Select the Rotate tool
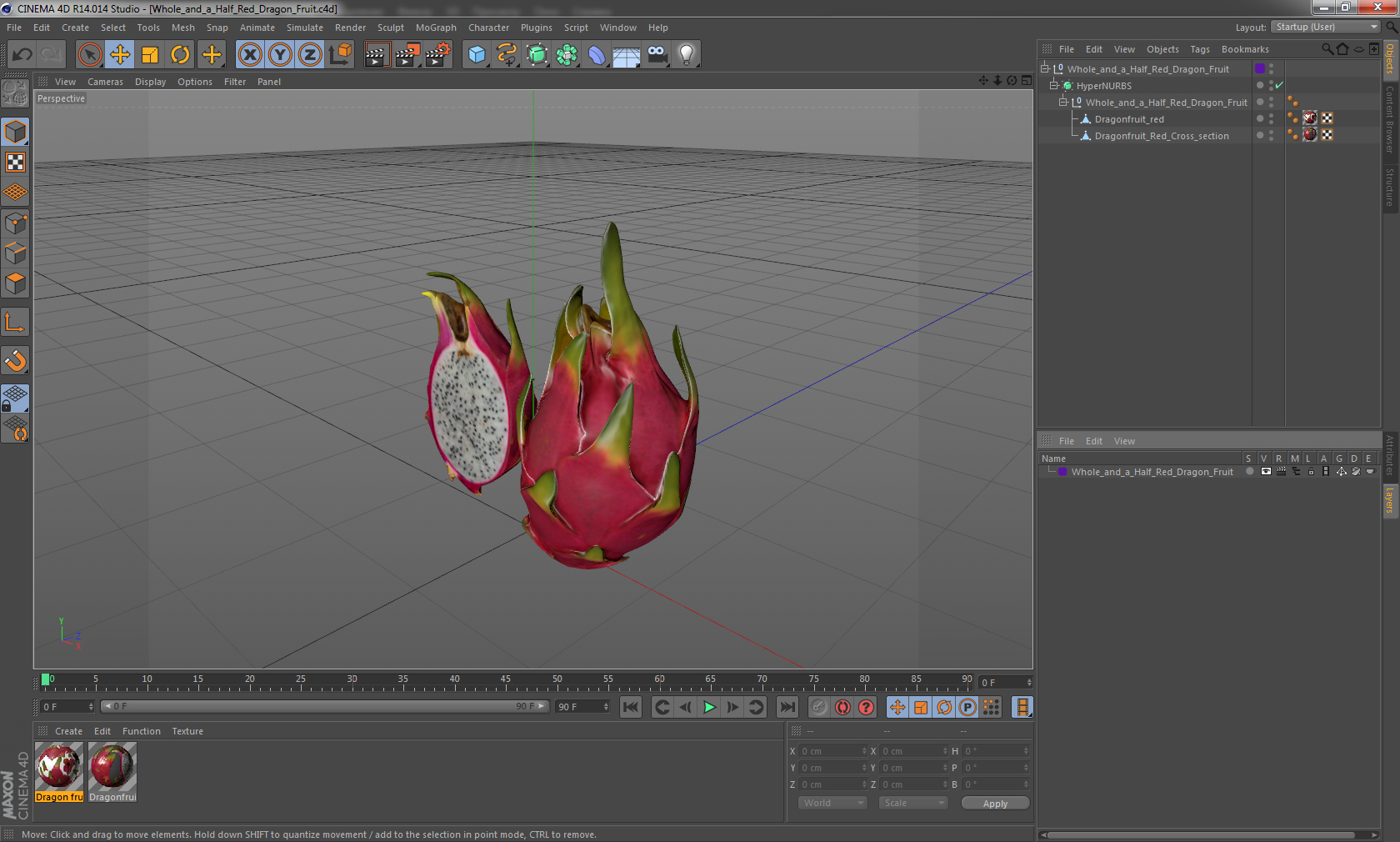1400x842 pixels. (x=180, y=55)
